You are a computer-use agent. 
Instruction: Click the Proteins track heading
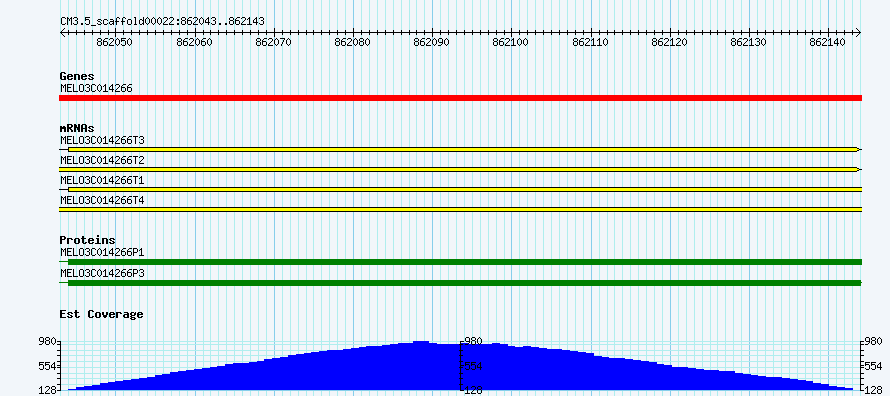[x=88, y=240]
